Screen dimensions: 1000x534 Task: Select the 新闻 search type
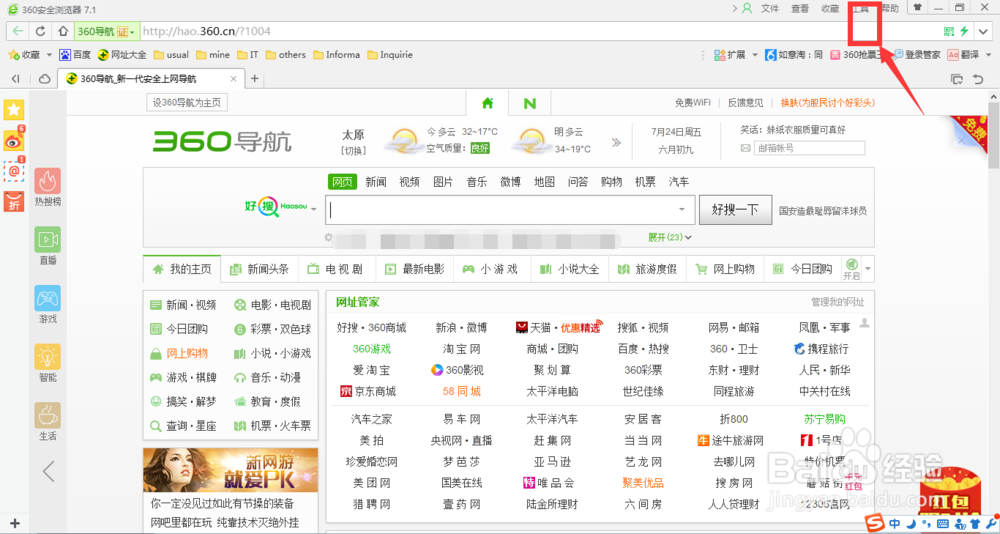(x=376, y=182)
